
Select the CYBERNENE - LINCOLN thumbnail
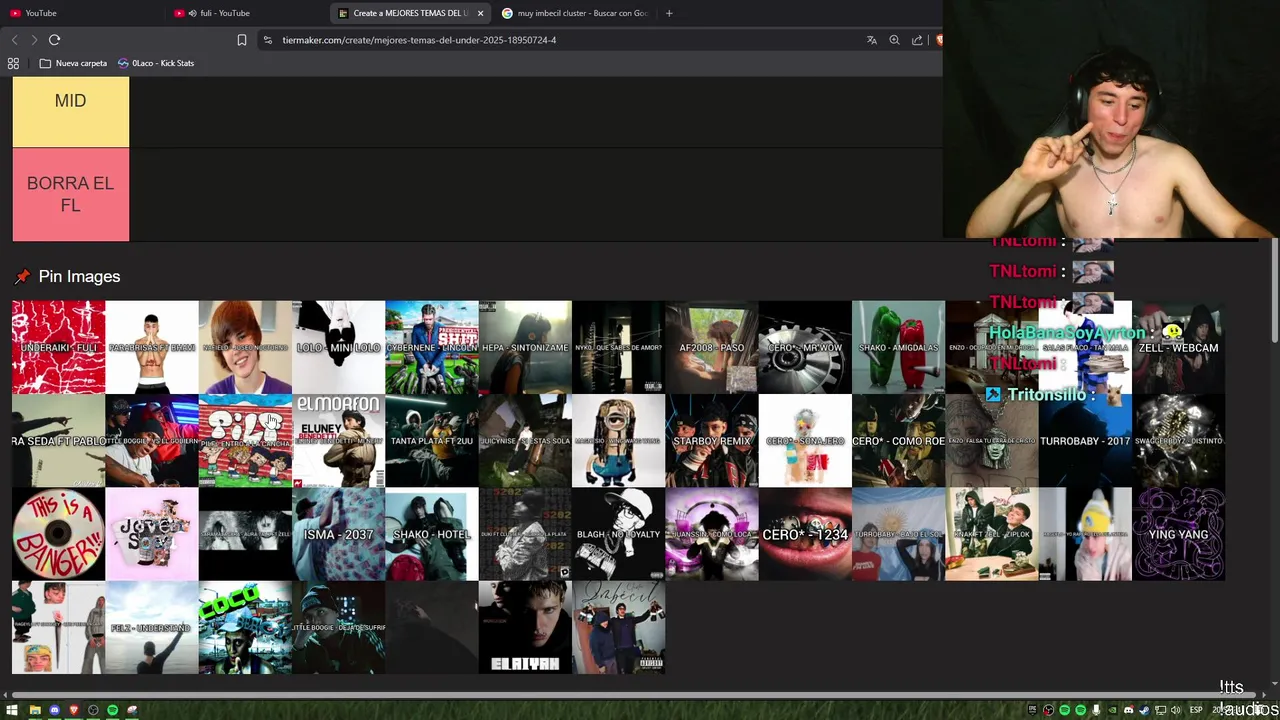pos(432,347)
